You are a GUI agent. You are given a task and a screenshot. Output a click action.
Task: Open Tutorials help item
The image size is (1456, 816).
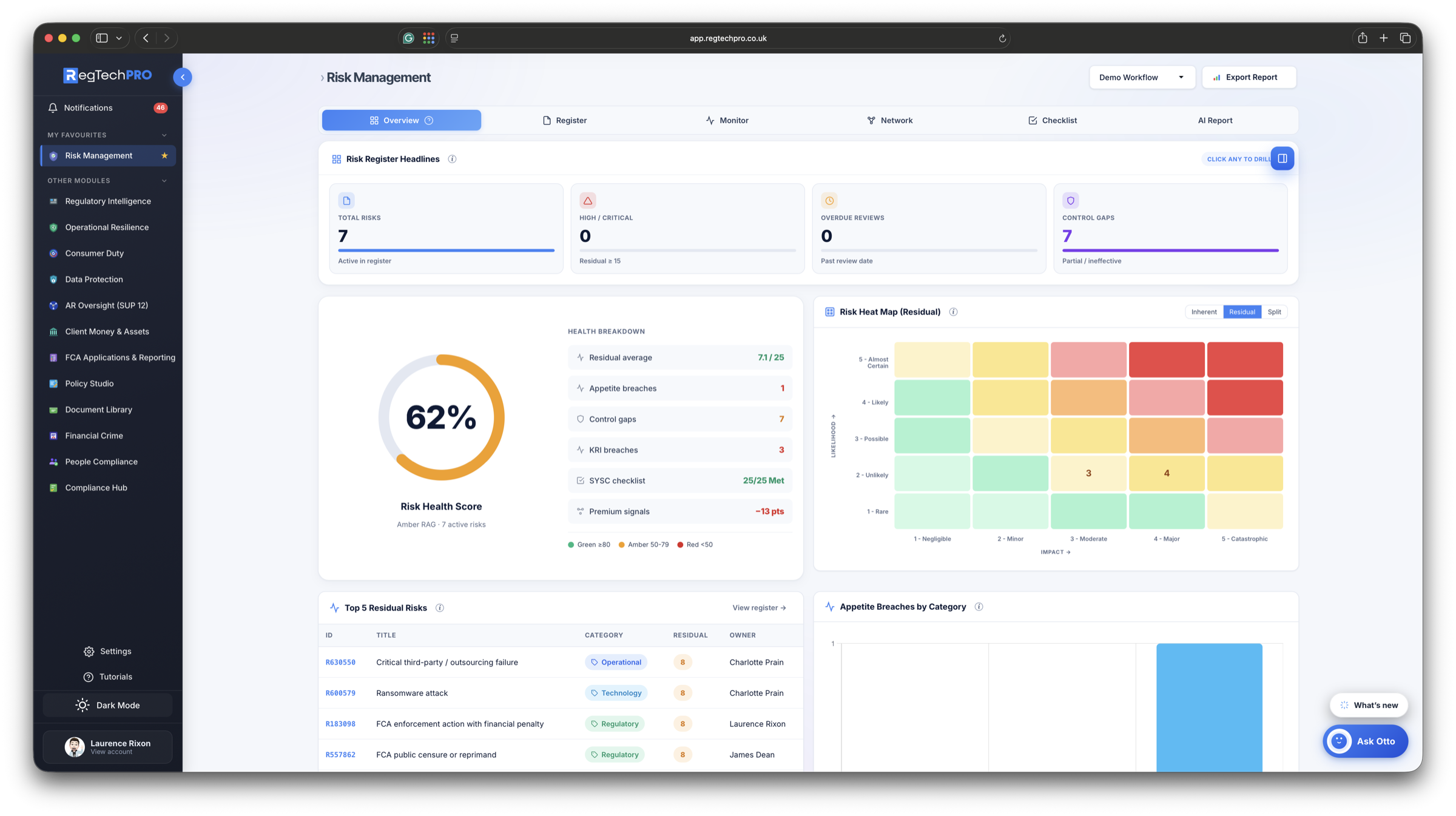[x=107, y=677]
